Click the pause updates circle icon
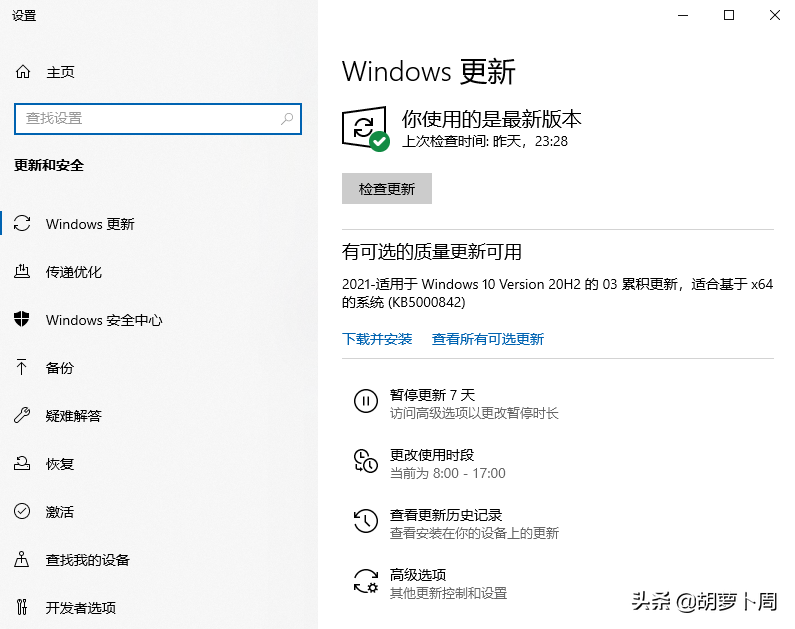795x629 pixels. click(x=366, y=401)
